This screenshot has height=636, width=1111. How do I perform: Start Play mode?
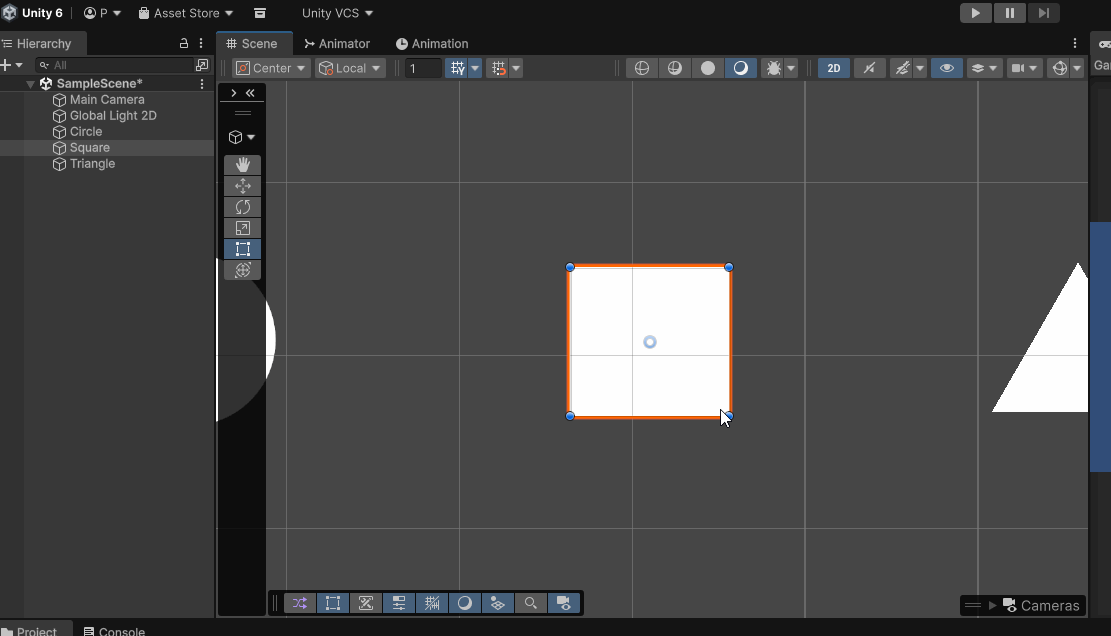pos(976,13)
